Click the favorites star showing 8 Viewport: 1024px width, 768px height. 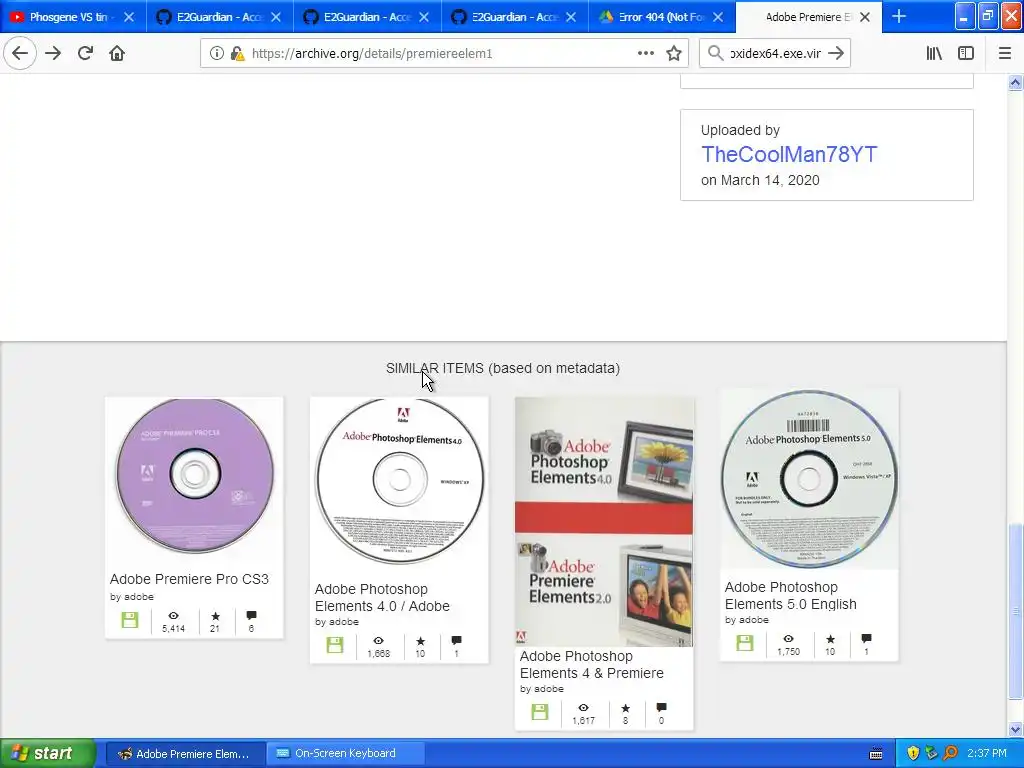tap(625, 708)
